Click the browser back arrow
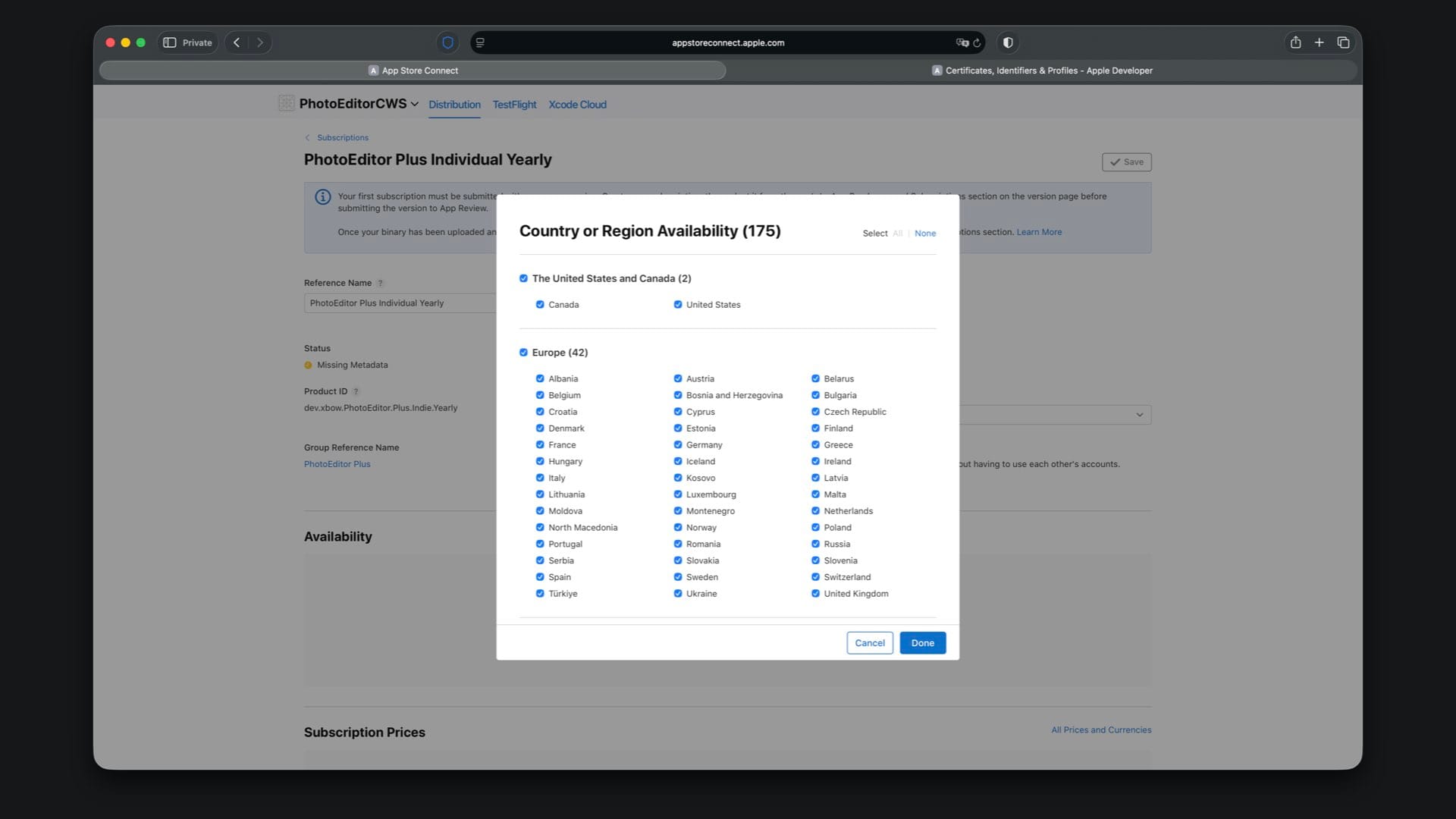Image resolution: width=1456 pixels, height=819 pixels. point(237,42)
